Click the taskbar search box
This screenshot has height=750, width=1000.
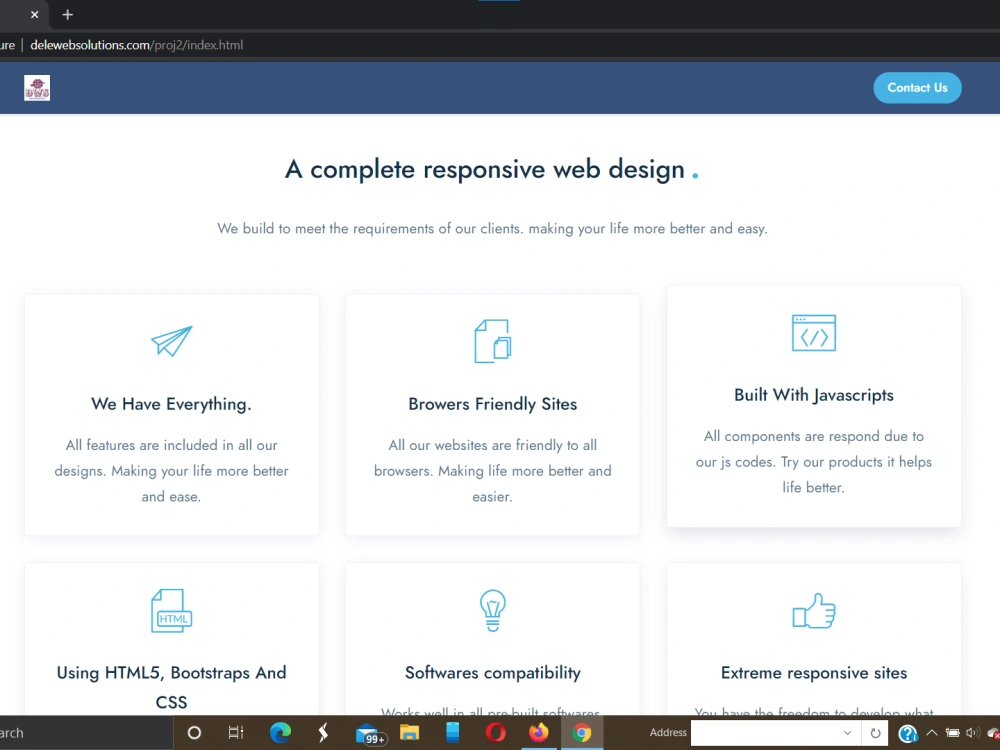tap(85, 733)
